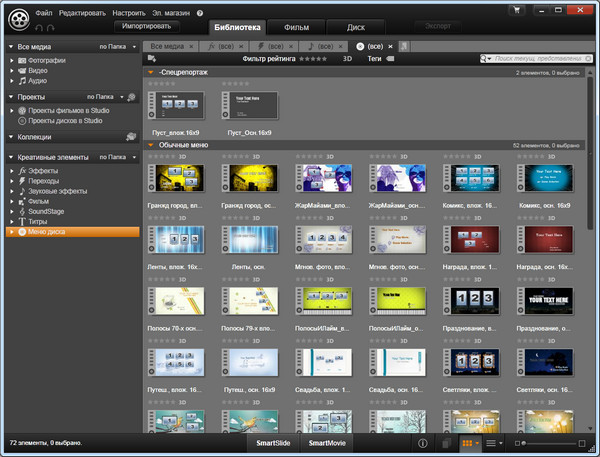Expand the Переходы tree node
Image resolution: width=600 pixels, height=457 pixels.
(12, 181)
